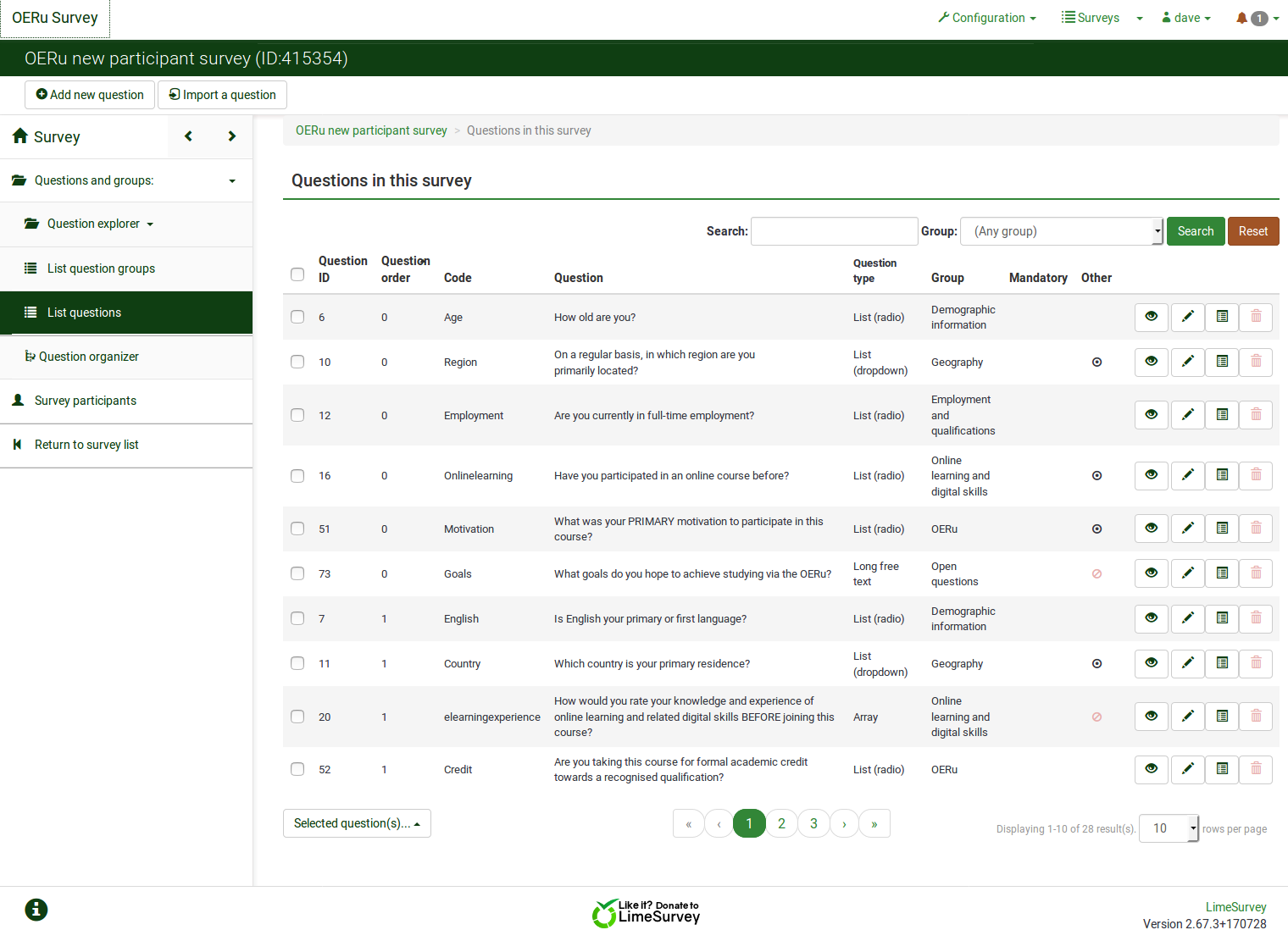Edit the Credit question pencil icon
The image size is (1288, 930).
pyautogui.click(x=1188, y=769)
